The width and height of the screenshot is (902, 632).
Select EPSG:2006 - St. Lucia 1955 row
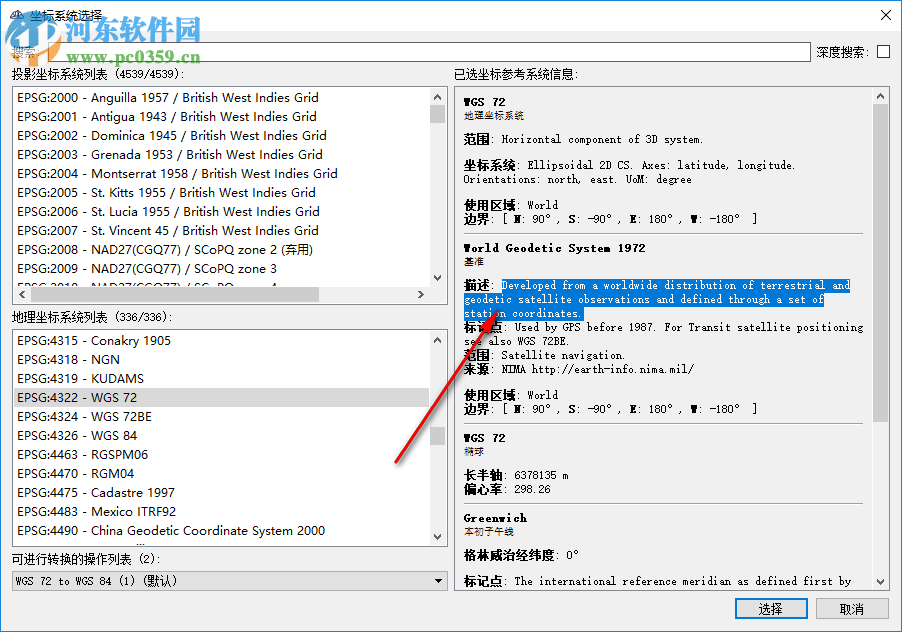pyautogui.click(x=221, y=212)
